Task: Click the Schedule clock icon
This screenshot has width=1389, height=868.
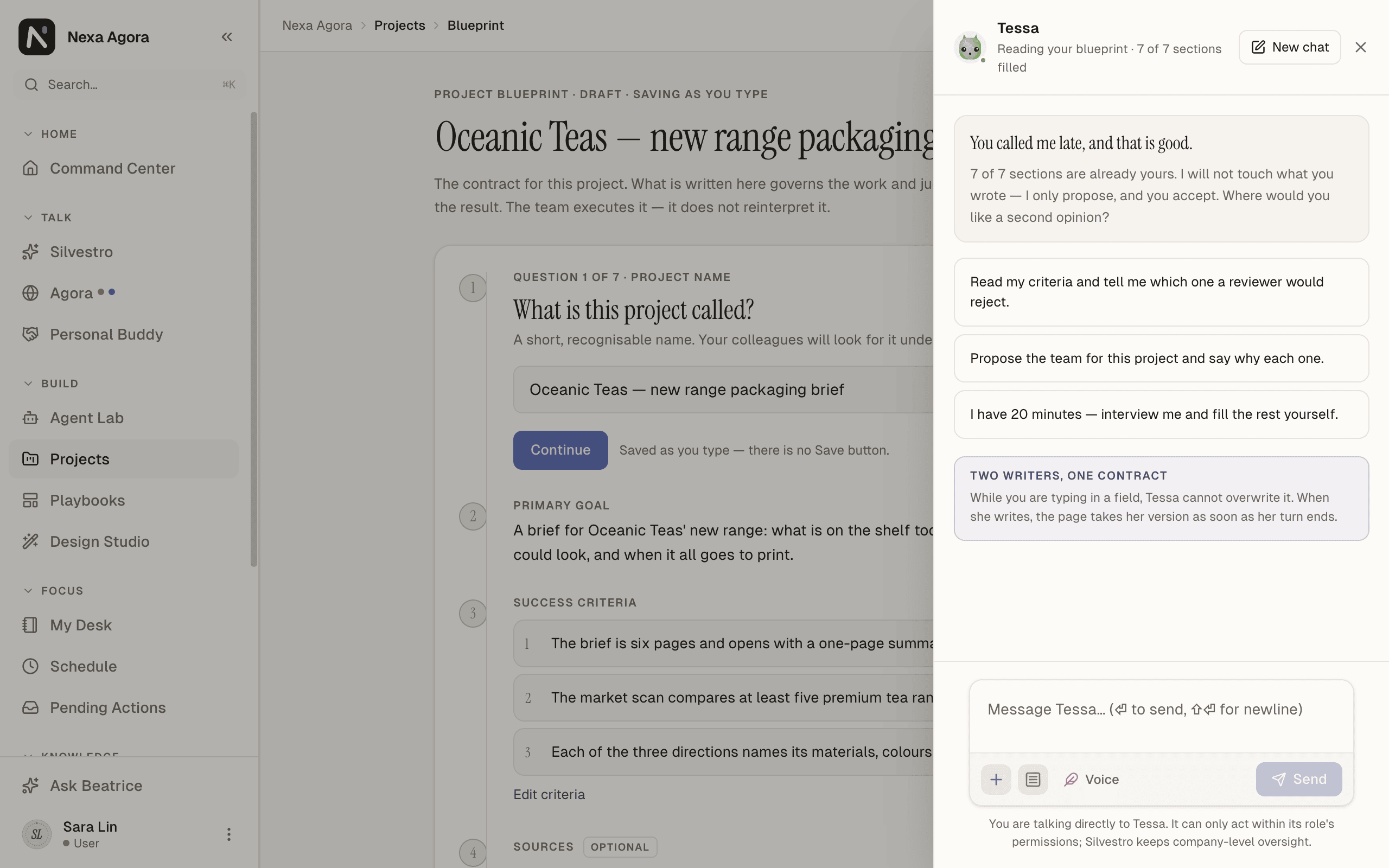Action: coord(30,667)
